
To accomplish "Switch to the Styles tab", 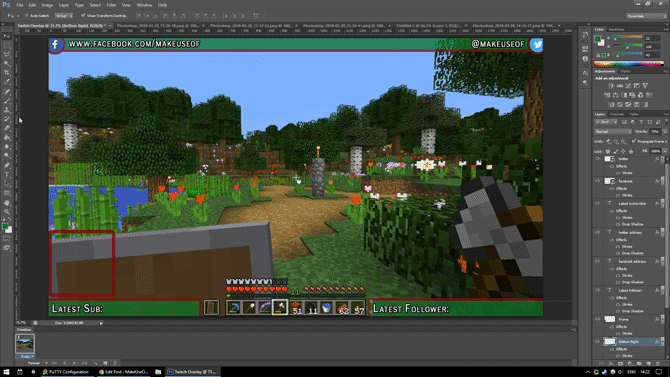I will pyautogui.click(x=624, y=71).
